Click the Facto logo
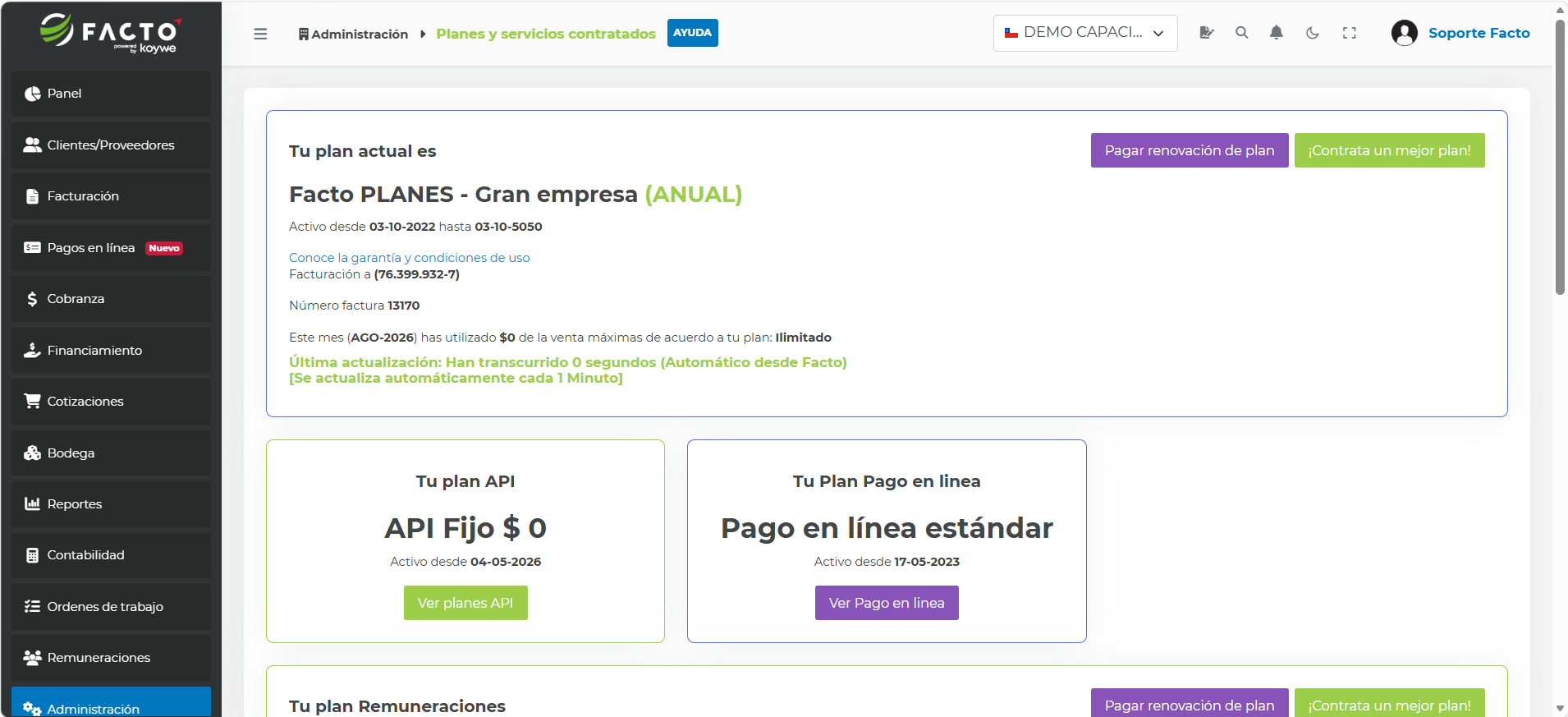This screenshot has height=717, width=1568. point(111,33)
